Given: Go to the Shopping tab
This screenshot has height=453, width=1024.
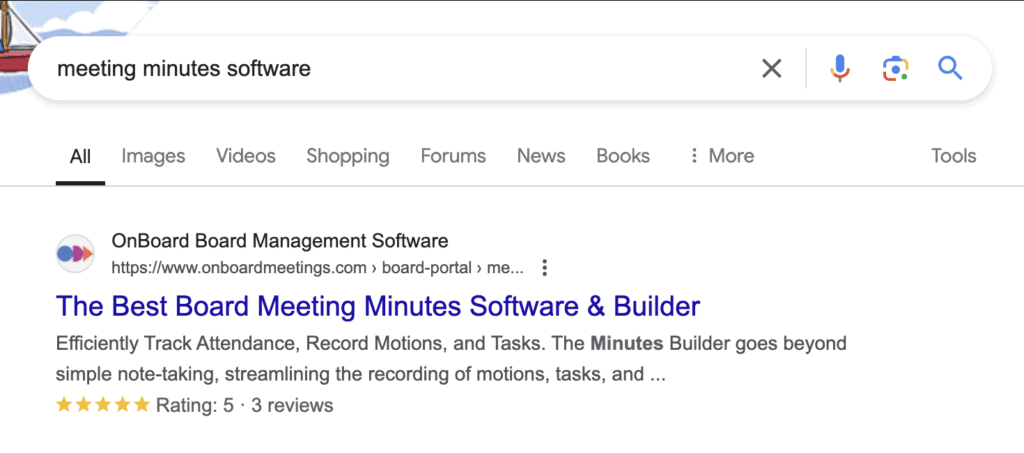Looking at the screenshot, I should coord(347,156).
